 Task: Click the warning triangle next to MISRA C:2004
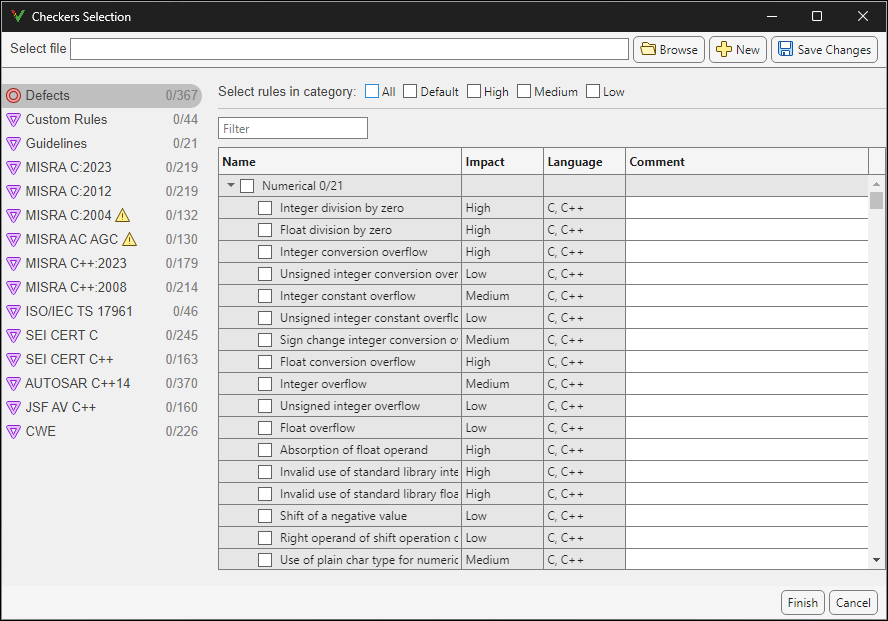[x=122, y=215]
